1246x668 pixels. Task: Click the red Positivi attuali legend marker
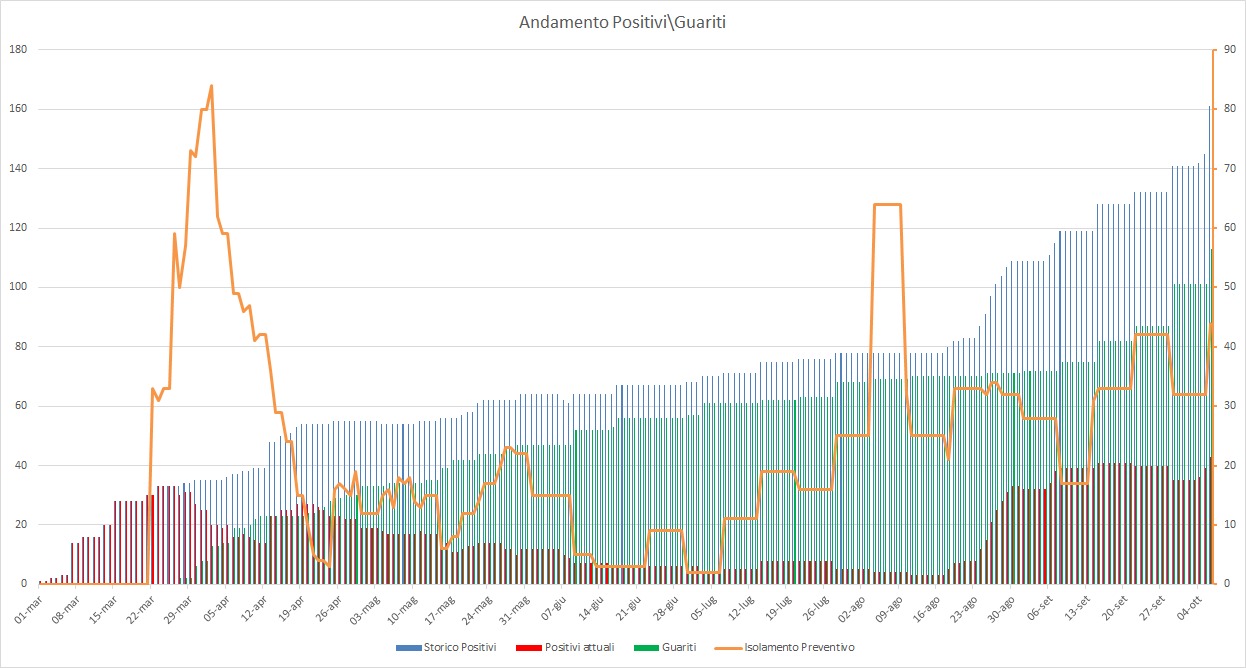pyautogui.click(x=521, y=648)
